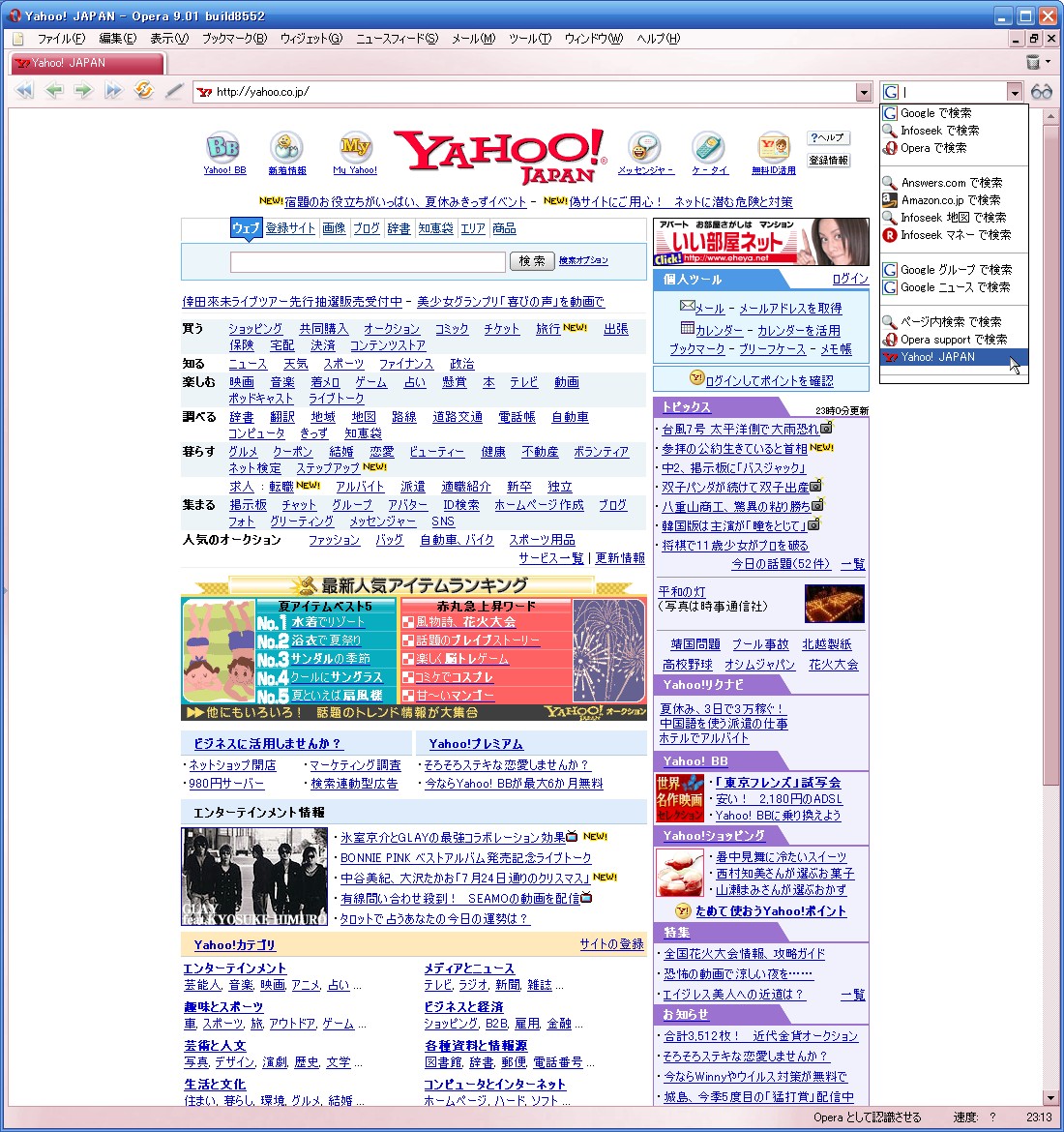Open the エンターテインメント category link
Image resolution: width=1064 pixels, height=1132 pixels.
click(235, 968)
